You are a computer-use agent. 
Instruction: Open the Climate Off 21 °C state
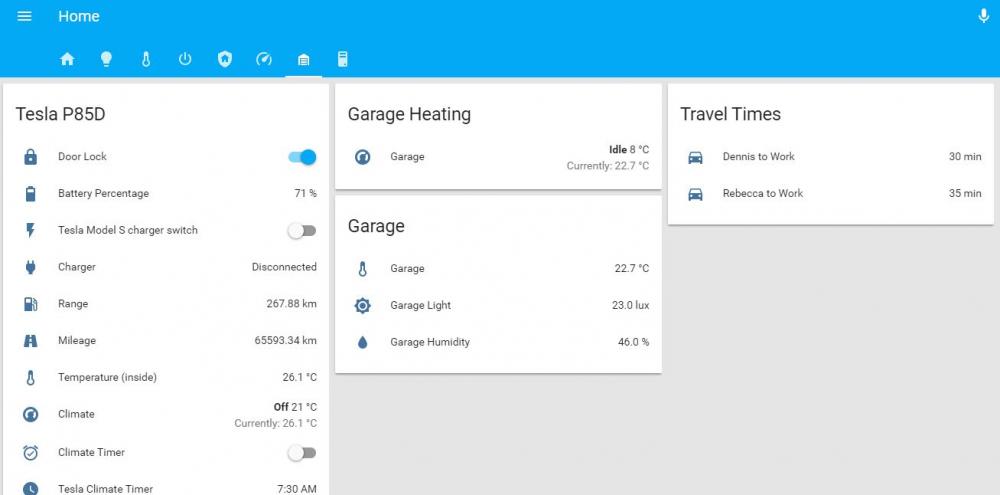(x=295, y=407)
